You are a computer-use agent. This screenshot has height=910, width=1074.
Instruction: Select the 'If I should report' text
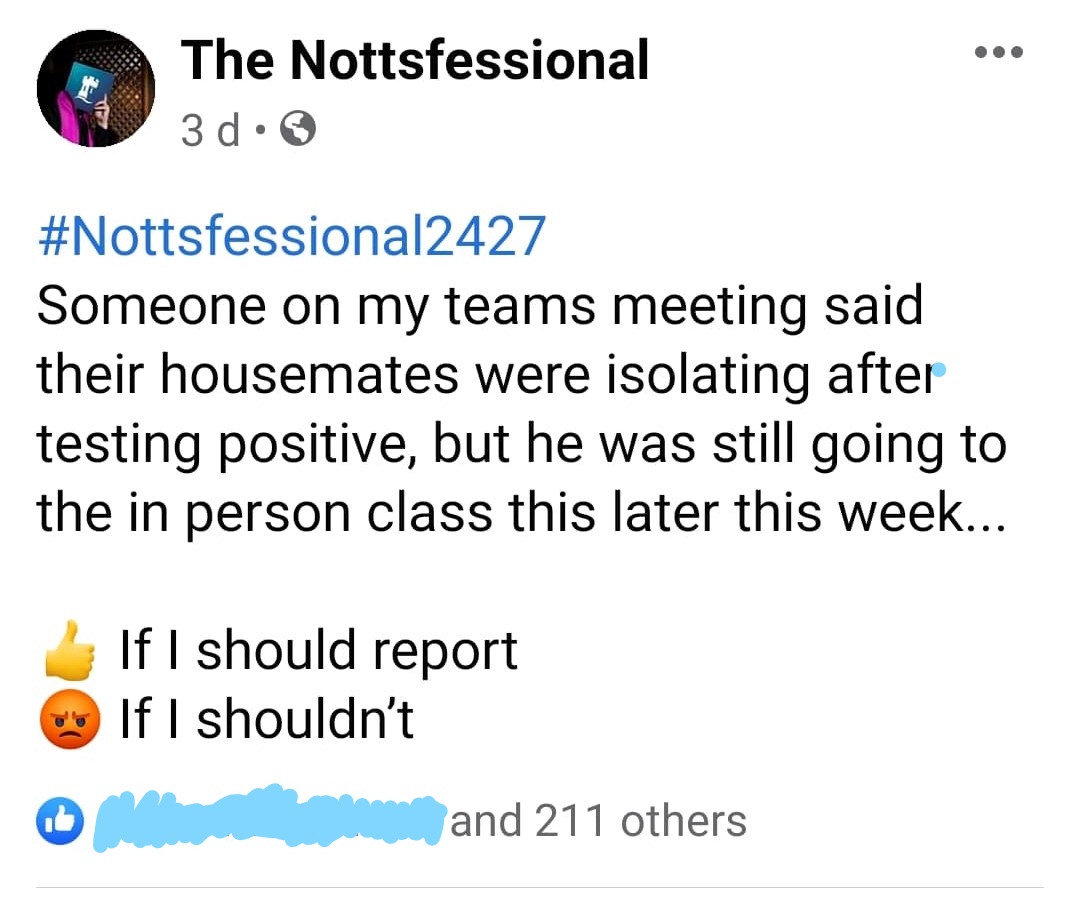click(x=319, y=650)
